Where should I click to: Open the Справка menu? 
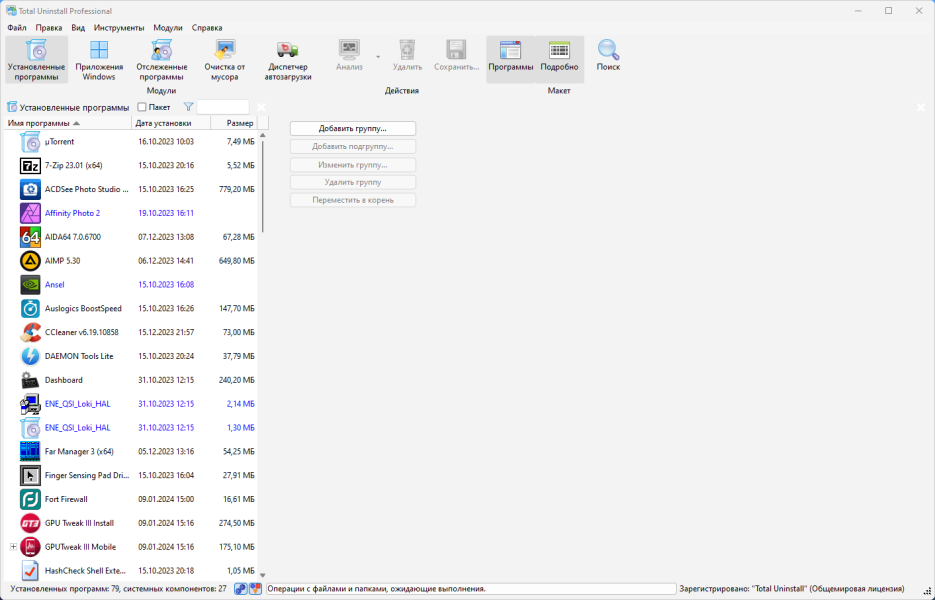pos(207,28)
